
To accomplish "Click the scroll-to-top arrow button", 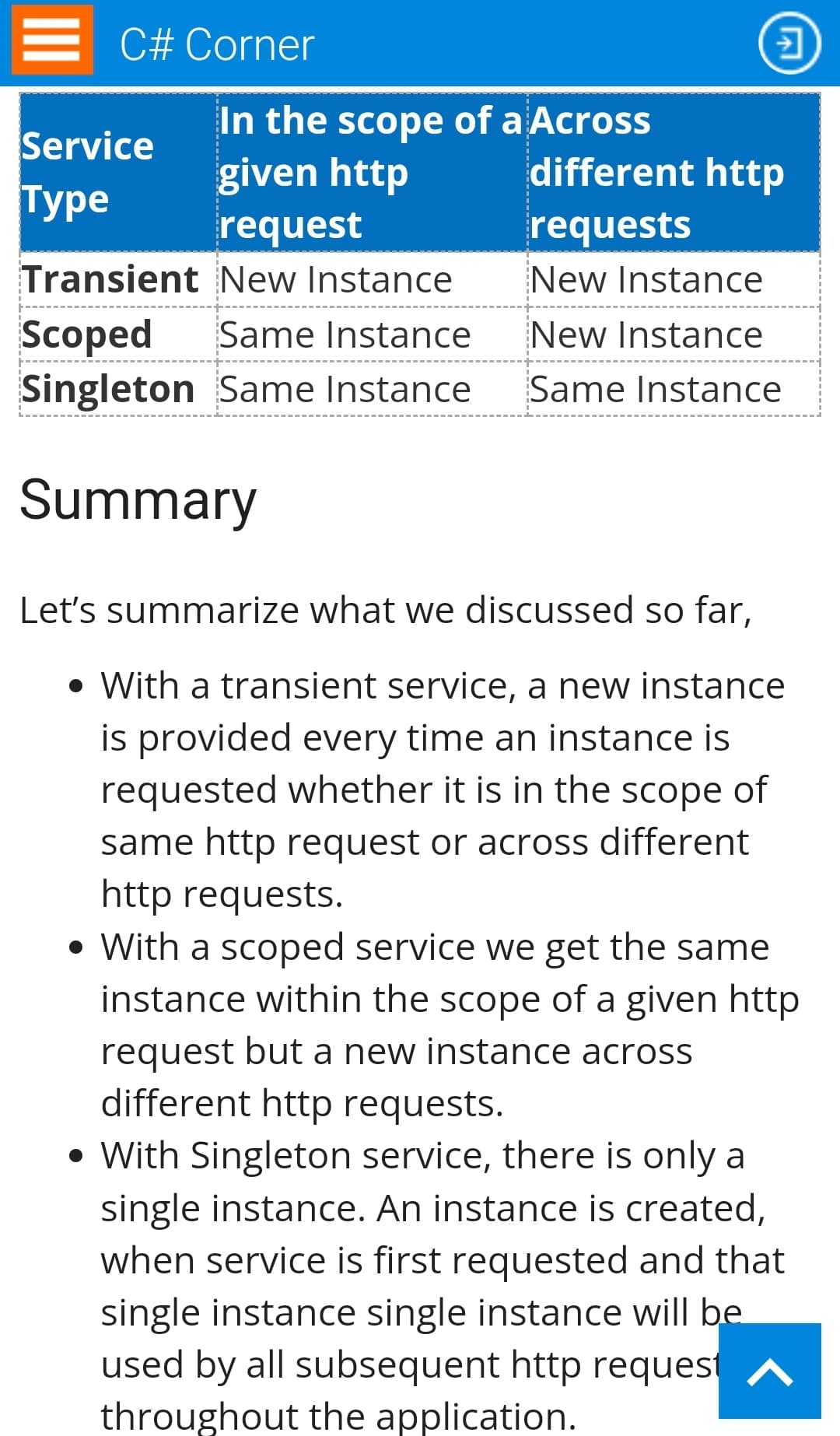I will pyautogui.click(x=769, y=1371).
